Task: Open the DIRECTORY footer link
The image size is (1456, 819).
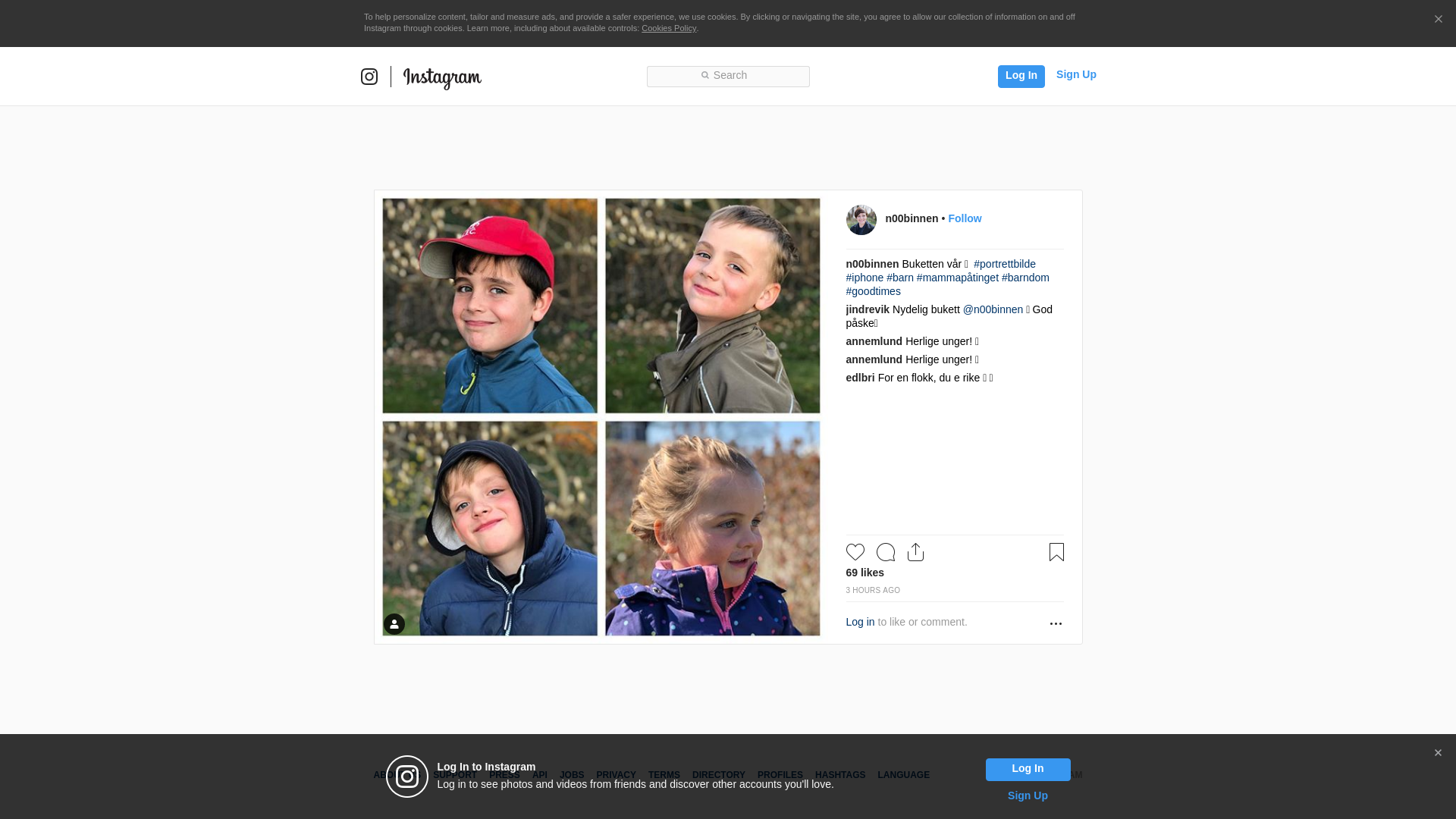Action: point(719,775)
